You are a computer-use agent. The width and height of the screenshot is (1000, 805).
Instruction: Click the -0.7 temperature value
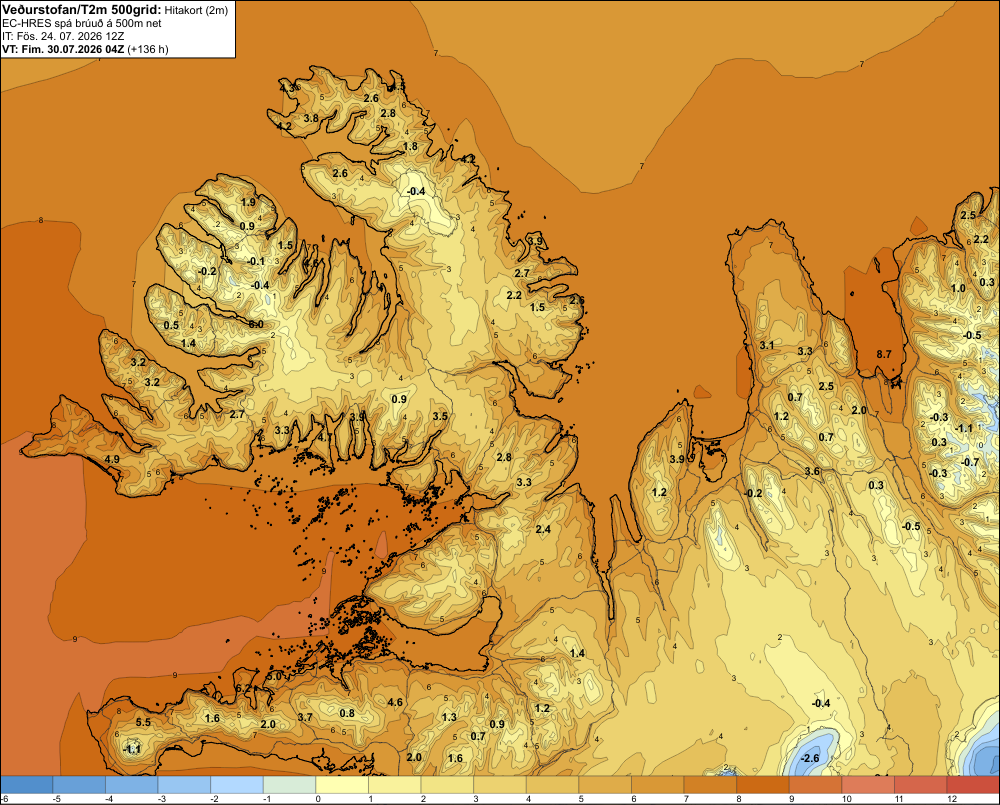(970, 462)
